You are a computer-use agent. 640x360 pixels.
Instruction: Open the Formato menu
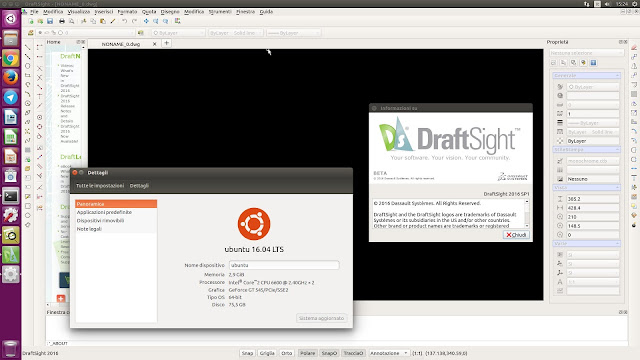pyautogui.click(x=127, y=12)
